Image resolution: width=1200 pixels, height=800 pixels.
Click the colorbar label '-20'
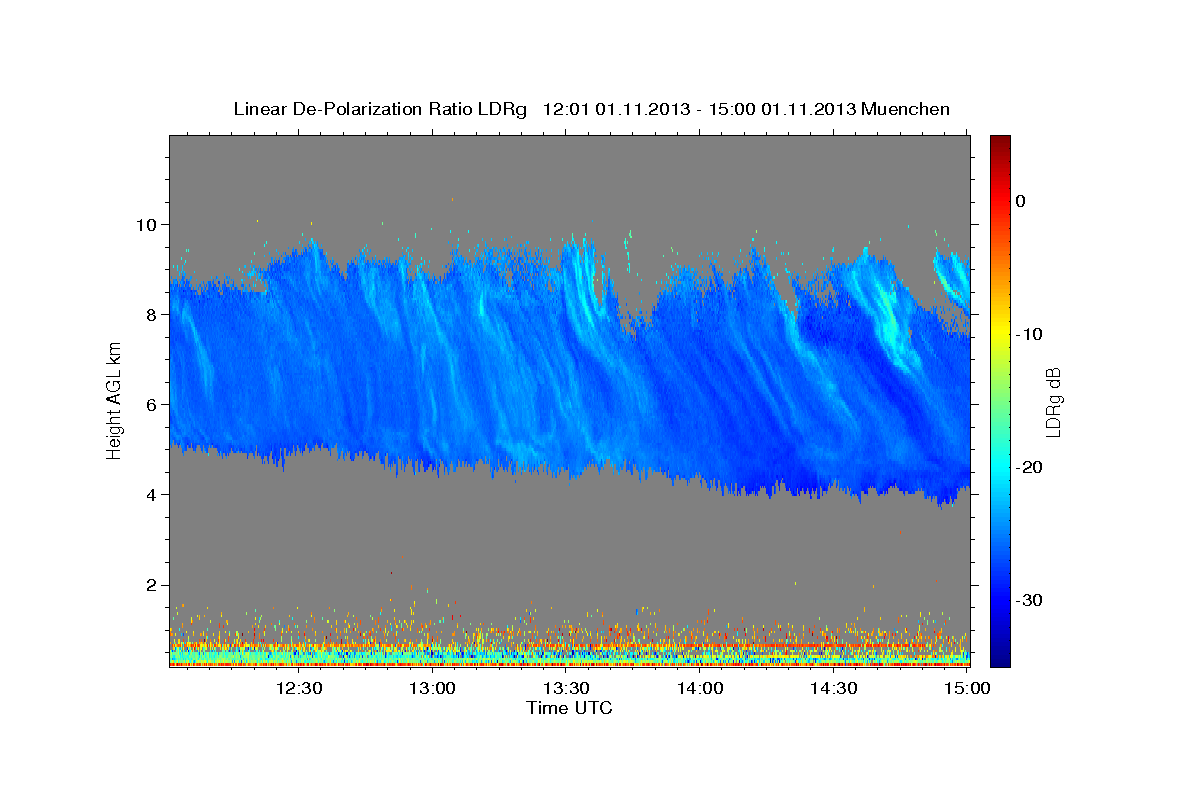coord(1031,467)
